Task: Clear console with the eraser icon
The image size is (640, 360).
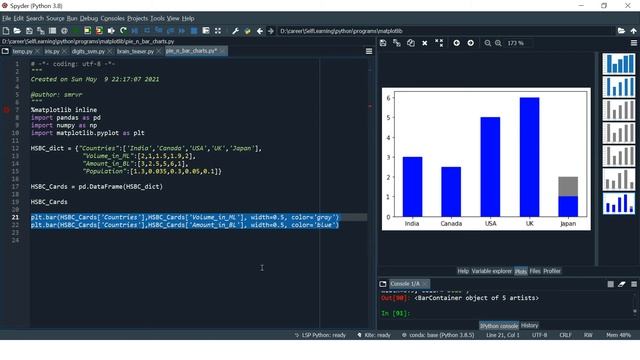Action: pos(622,284)
